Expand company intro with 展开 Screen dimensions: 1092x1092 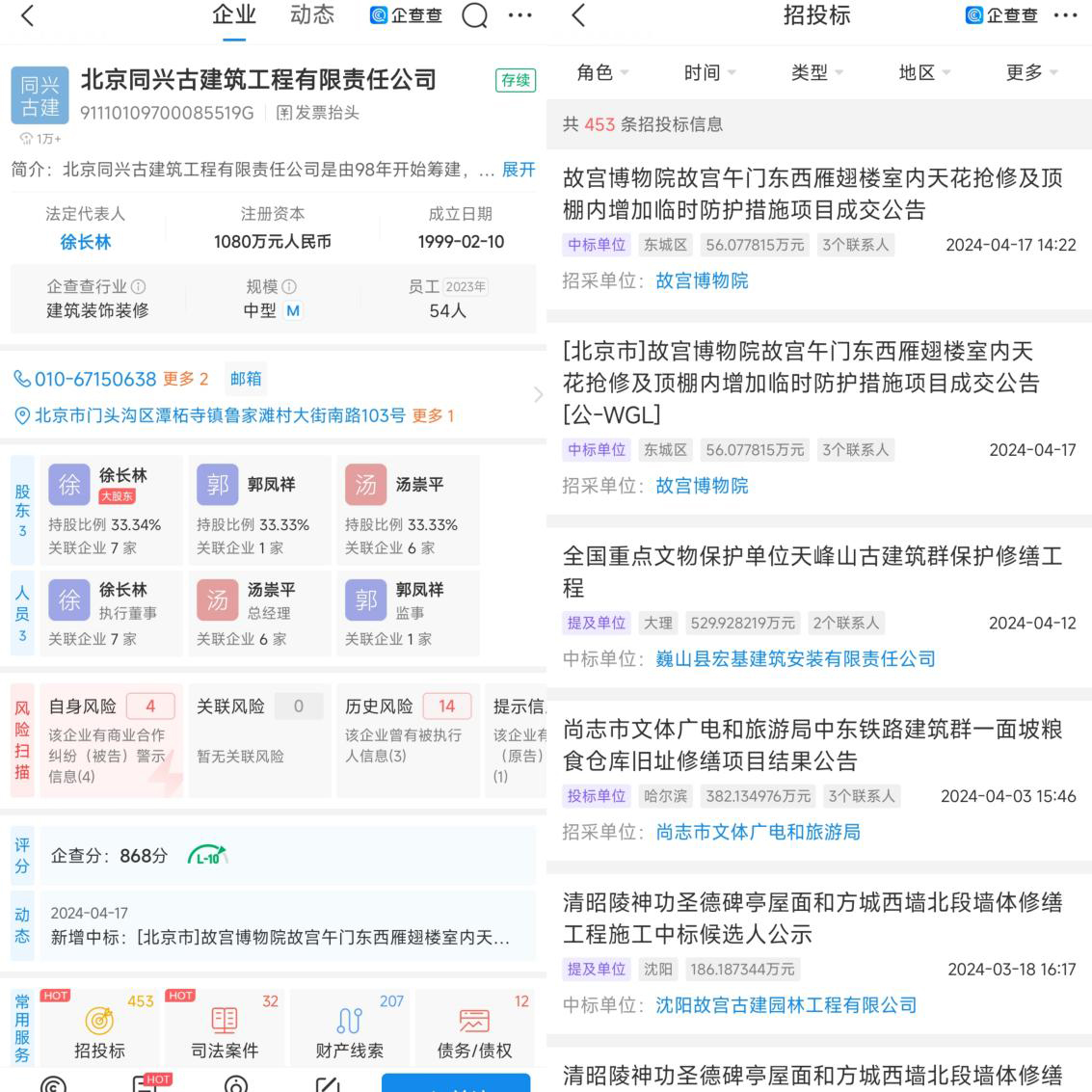click(x=519, y=170)
